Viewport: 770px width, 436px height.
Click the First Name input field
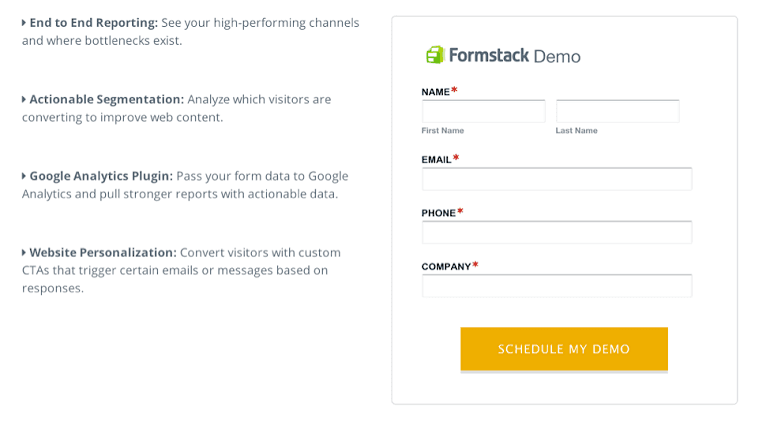(483, 111)
